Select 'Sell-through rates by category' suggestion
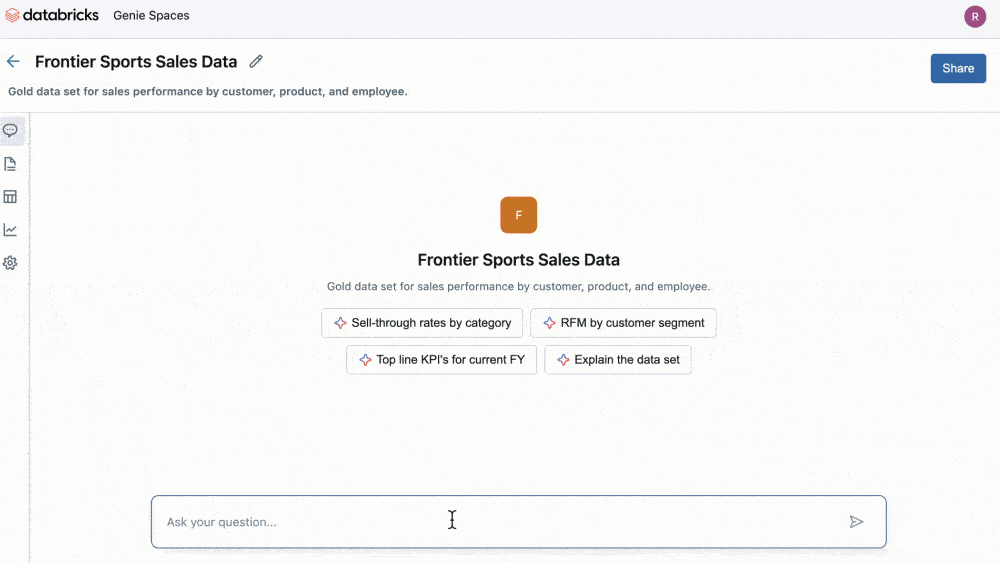 tap(421, 323)
